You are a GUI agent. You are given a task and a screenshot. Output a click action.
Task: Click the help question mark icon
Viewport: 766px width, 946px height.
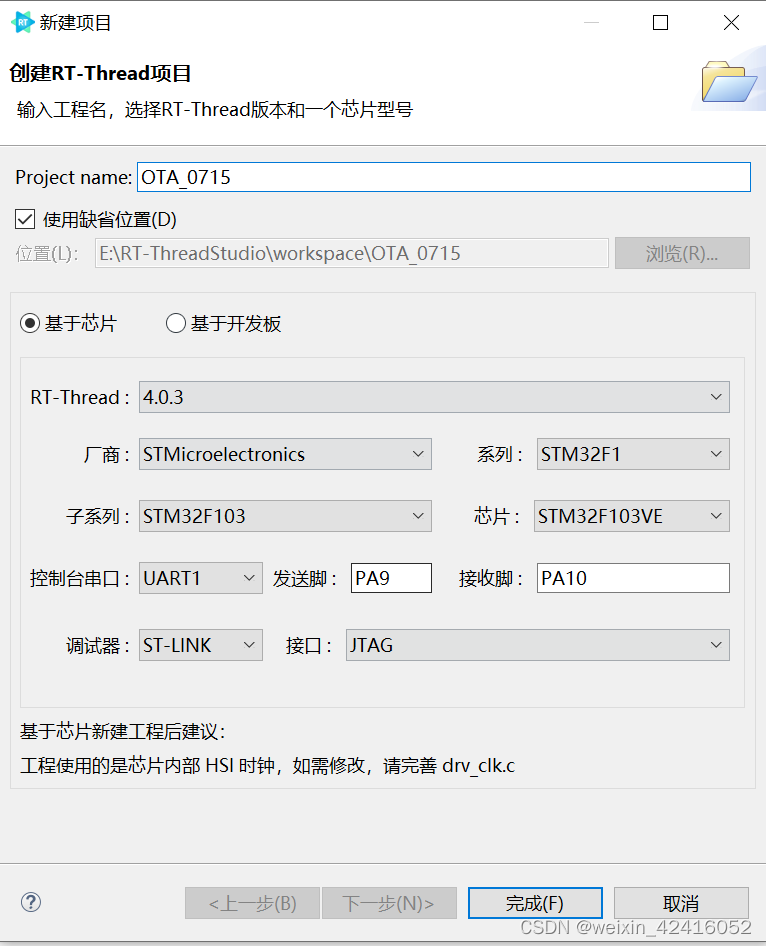tap(31, 903)
